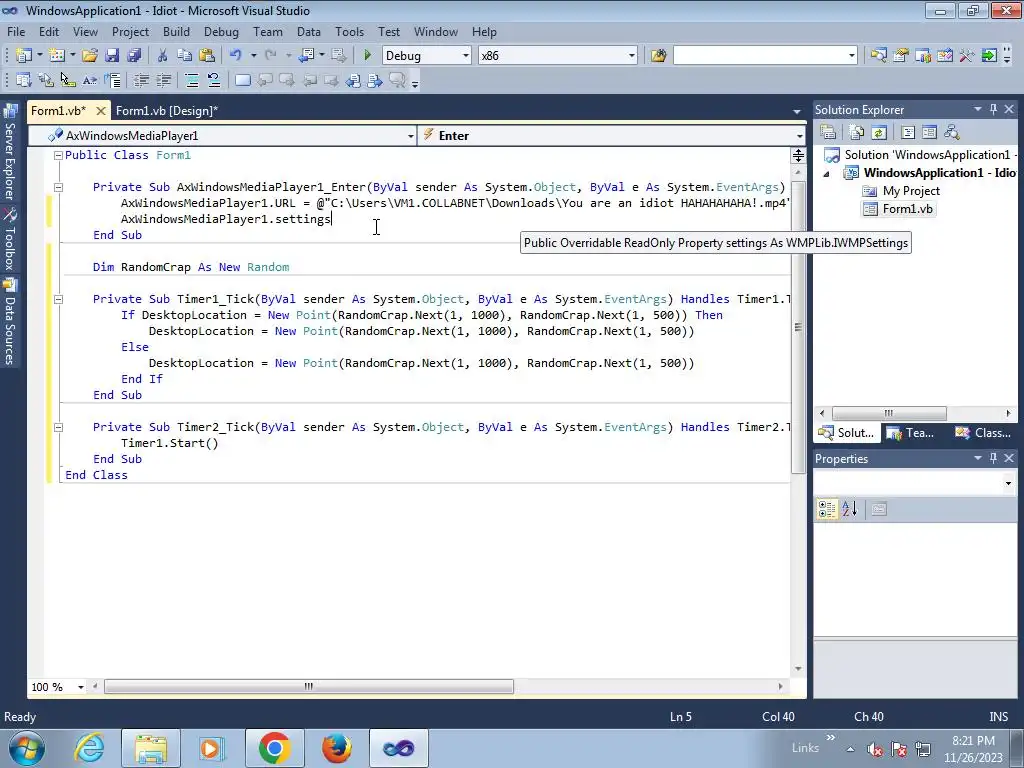Image resolution: width=1024 pixels, height=768 pixels.
Task: Cut selection with the scissors icon
Action: [x=163, y=56]
